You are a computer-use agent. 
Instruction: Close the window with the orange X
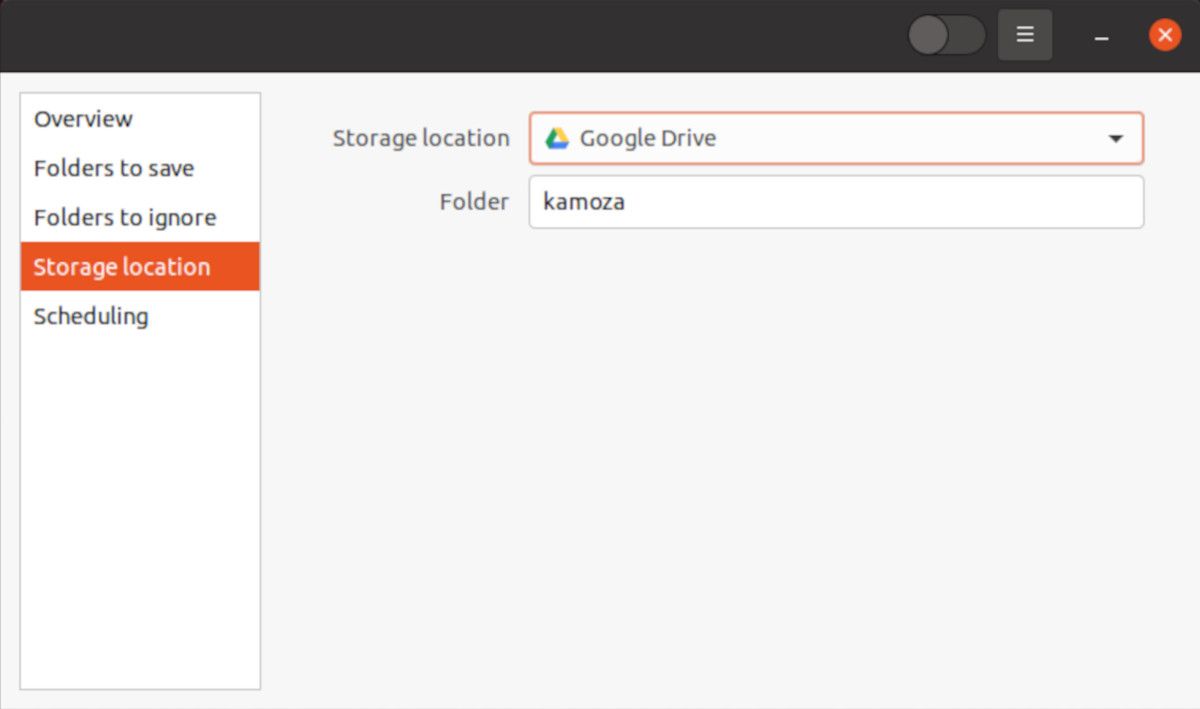coord(1164,35)
